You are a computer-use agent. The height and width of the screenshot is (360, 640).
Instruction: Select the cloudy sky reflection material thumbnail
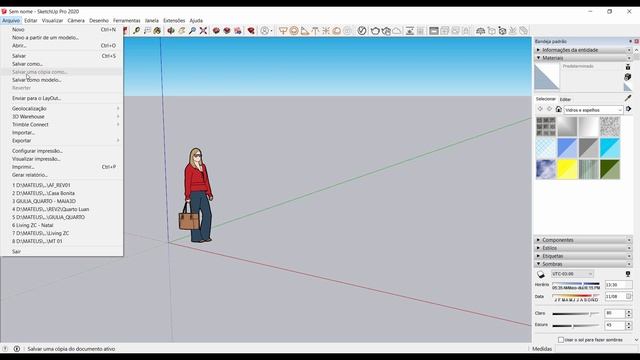click(546, 169)
